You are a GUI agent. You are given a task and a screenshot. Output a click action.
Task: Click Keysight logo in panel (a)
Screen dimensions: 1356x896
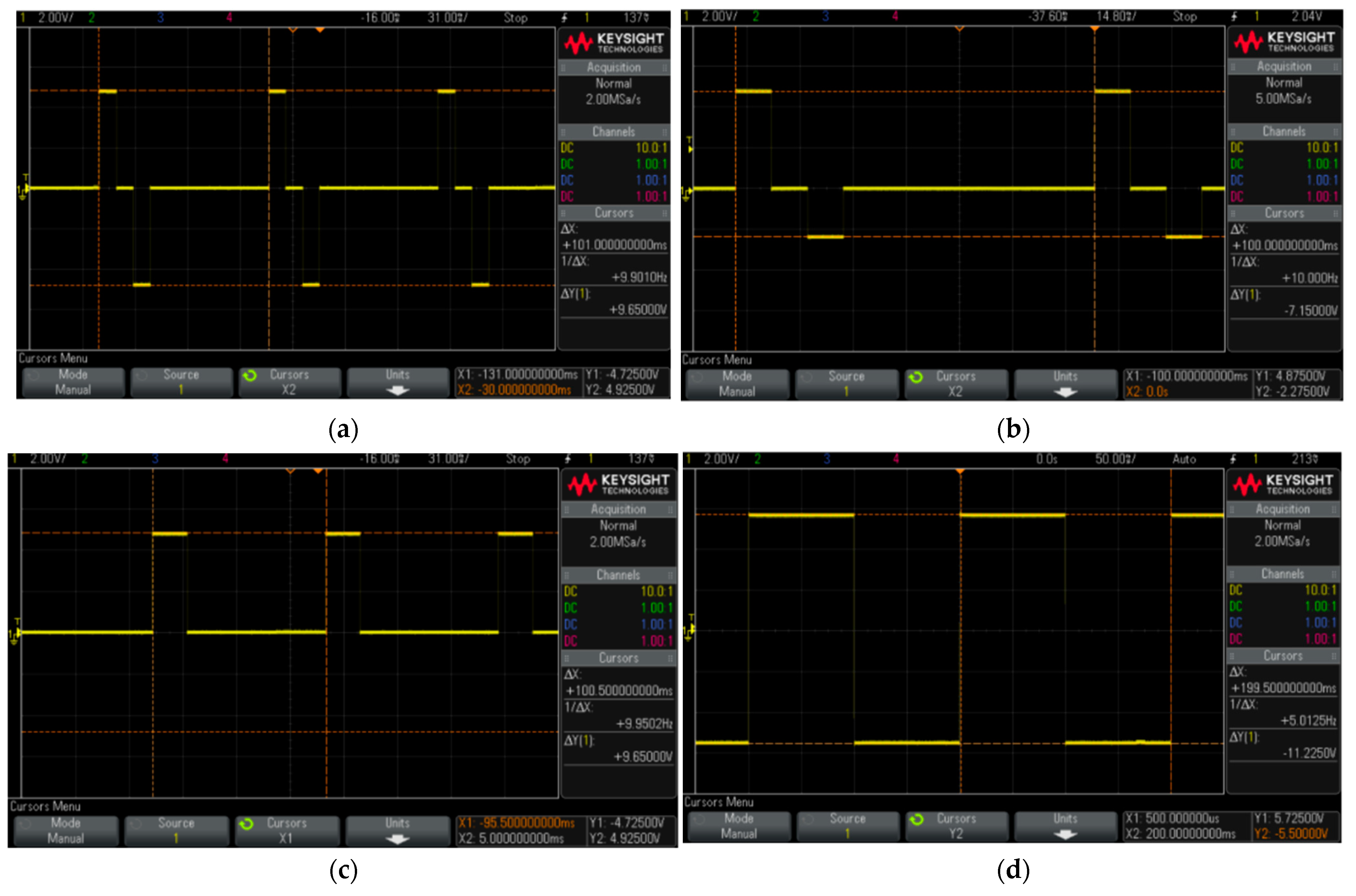click(x=613, y=43)
